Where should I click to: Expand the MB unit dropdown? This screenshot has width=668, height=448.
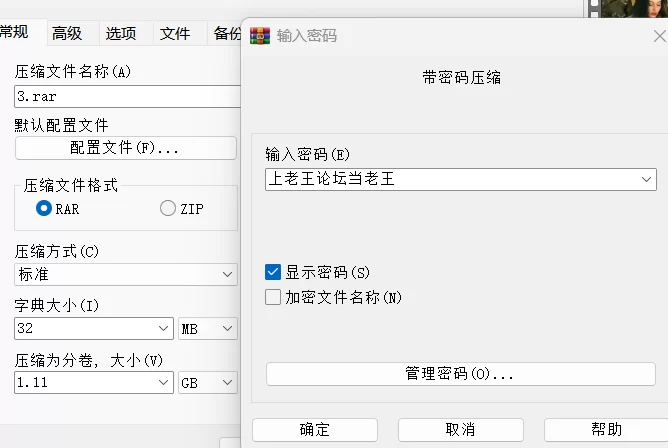point(227,328)
